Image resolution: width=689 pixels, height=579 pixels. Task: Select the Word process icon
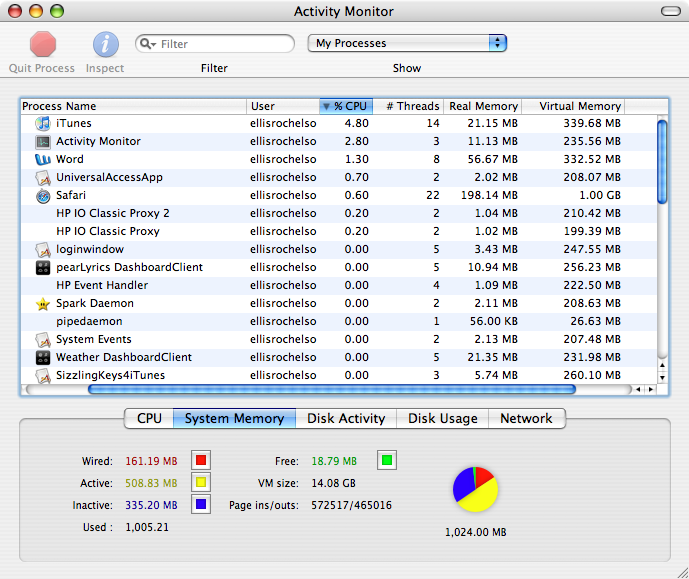point(43,159)
